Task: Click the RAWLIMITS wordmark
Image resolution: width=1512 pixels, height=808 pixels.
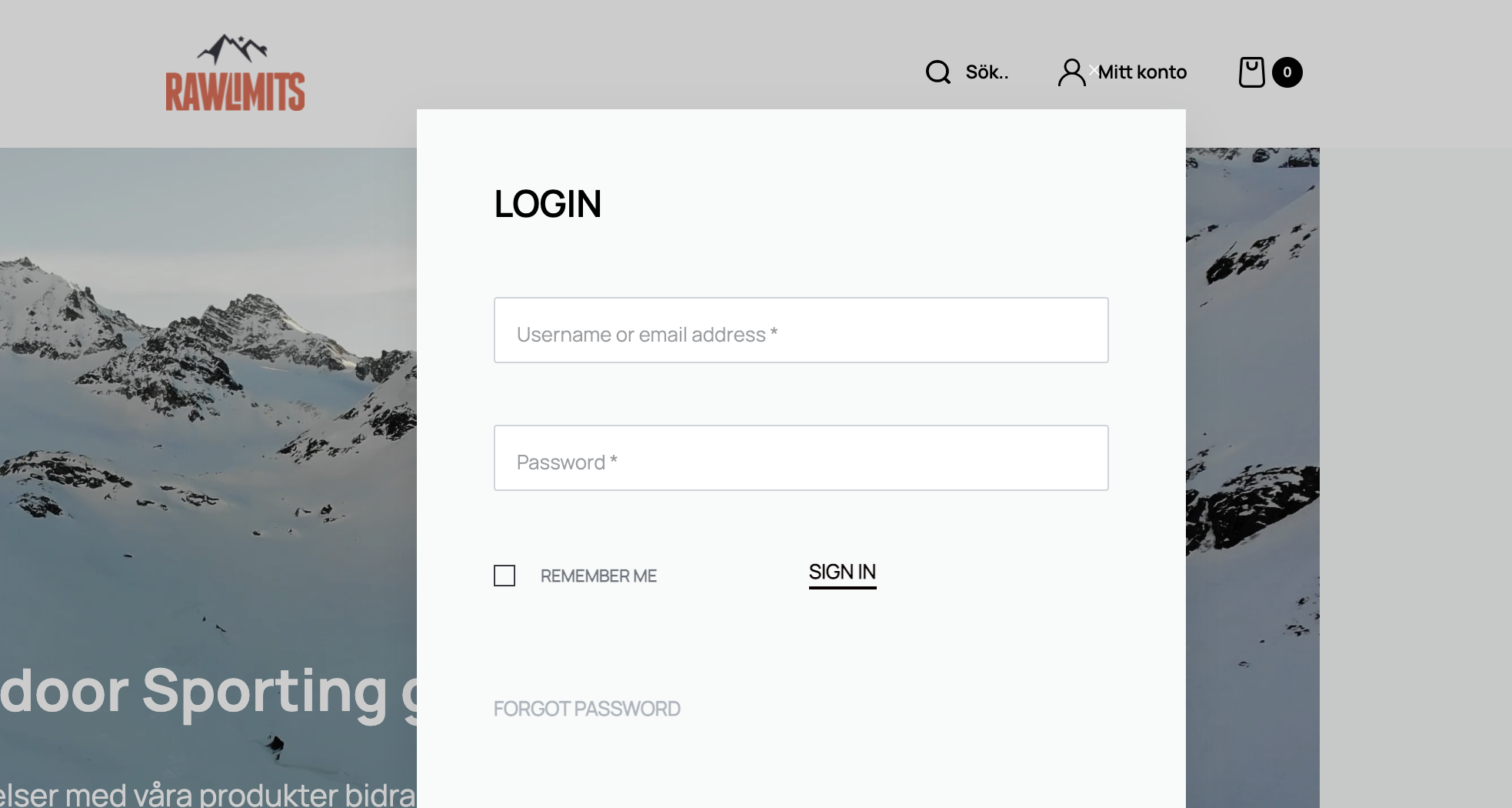Action: tap(235, 92)
